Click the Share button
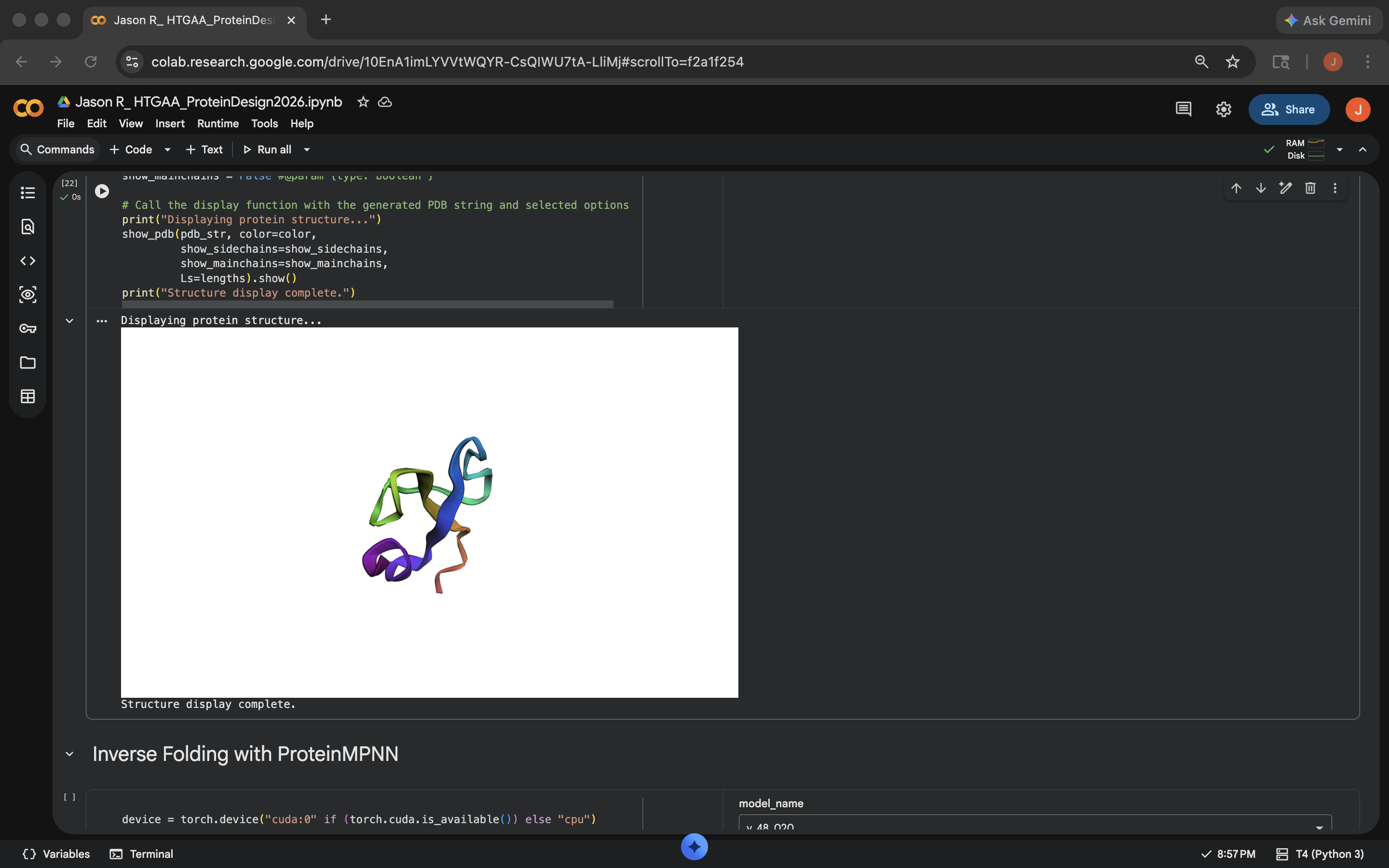The width and height of the screenshot is (1389, 868). coord(1289,109)
